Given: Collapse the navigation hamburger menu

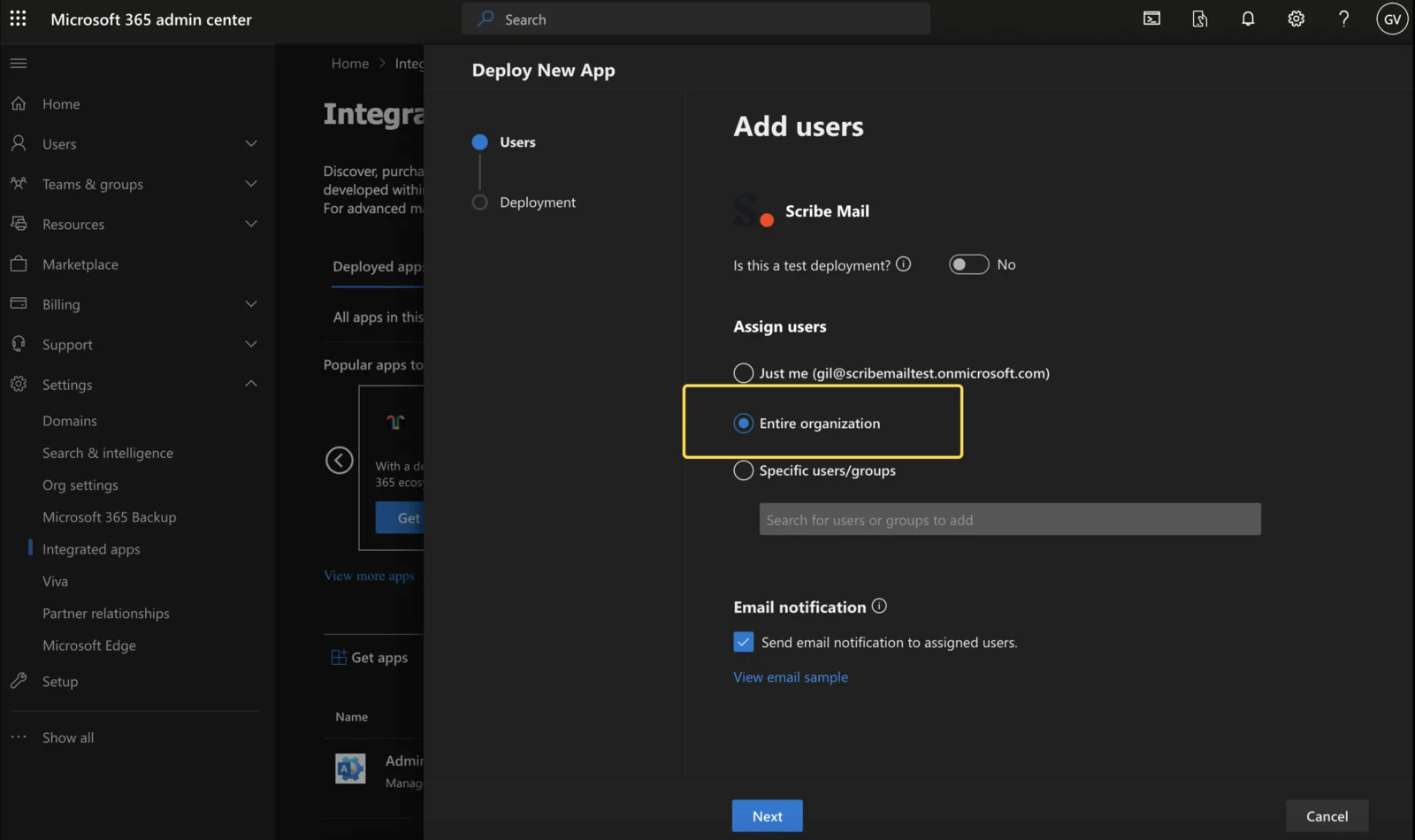Looking at the screenshot, I should pos(19,63).
